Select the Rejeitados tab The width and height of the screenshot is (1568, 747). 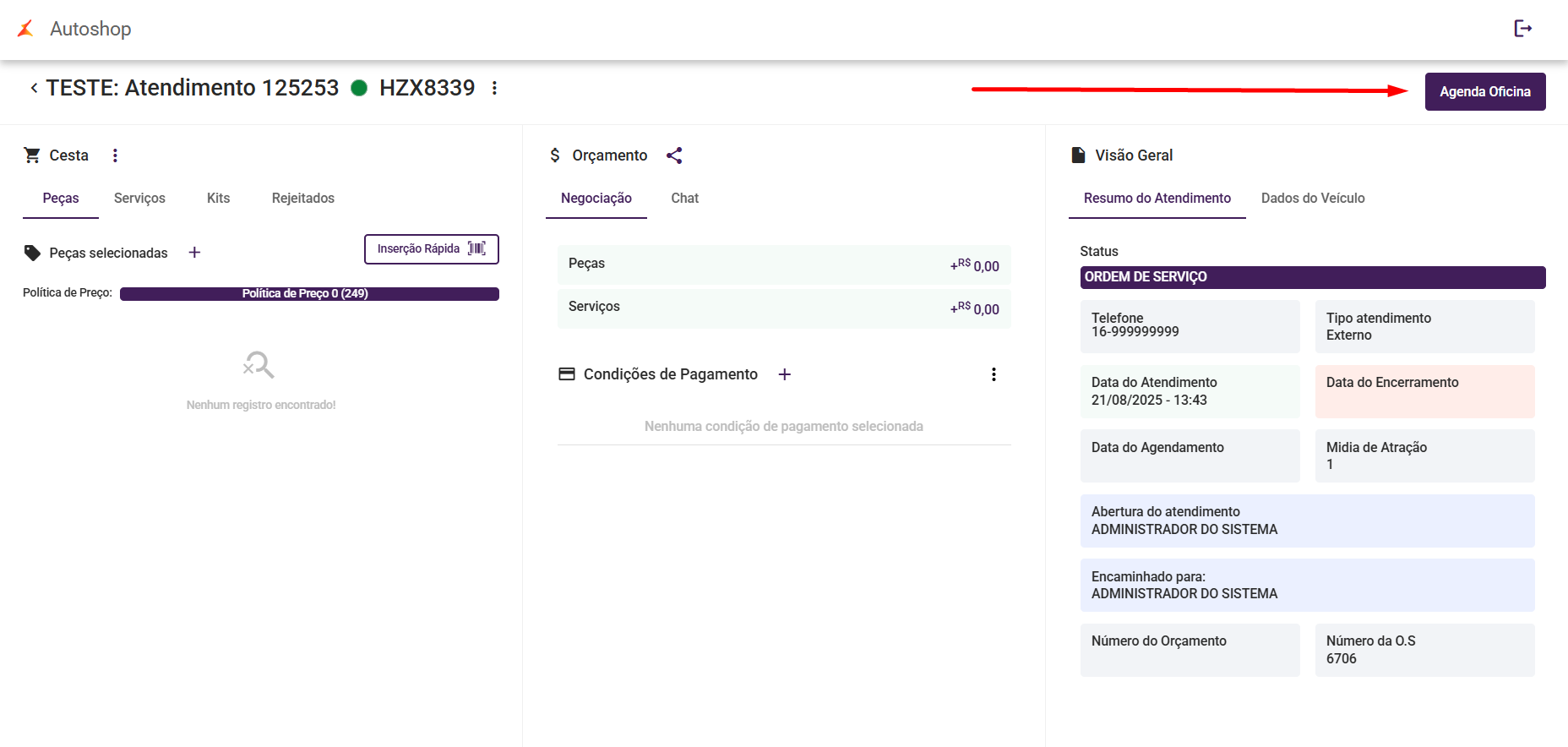click(x=302, y=199)
